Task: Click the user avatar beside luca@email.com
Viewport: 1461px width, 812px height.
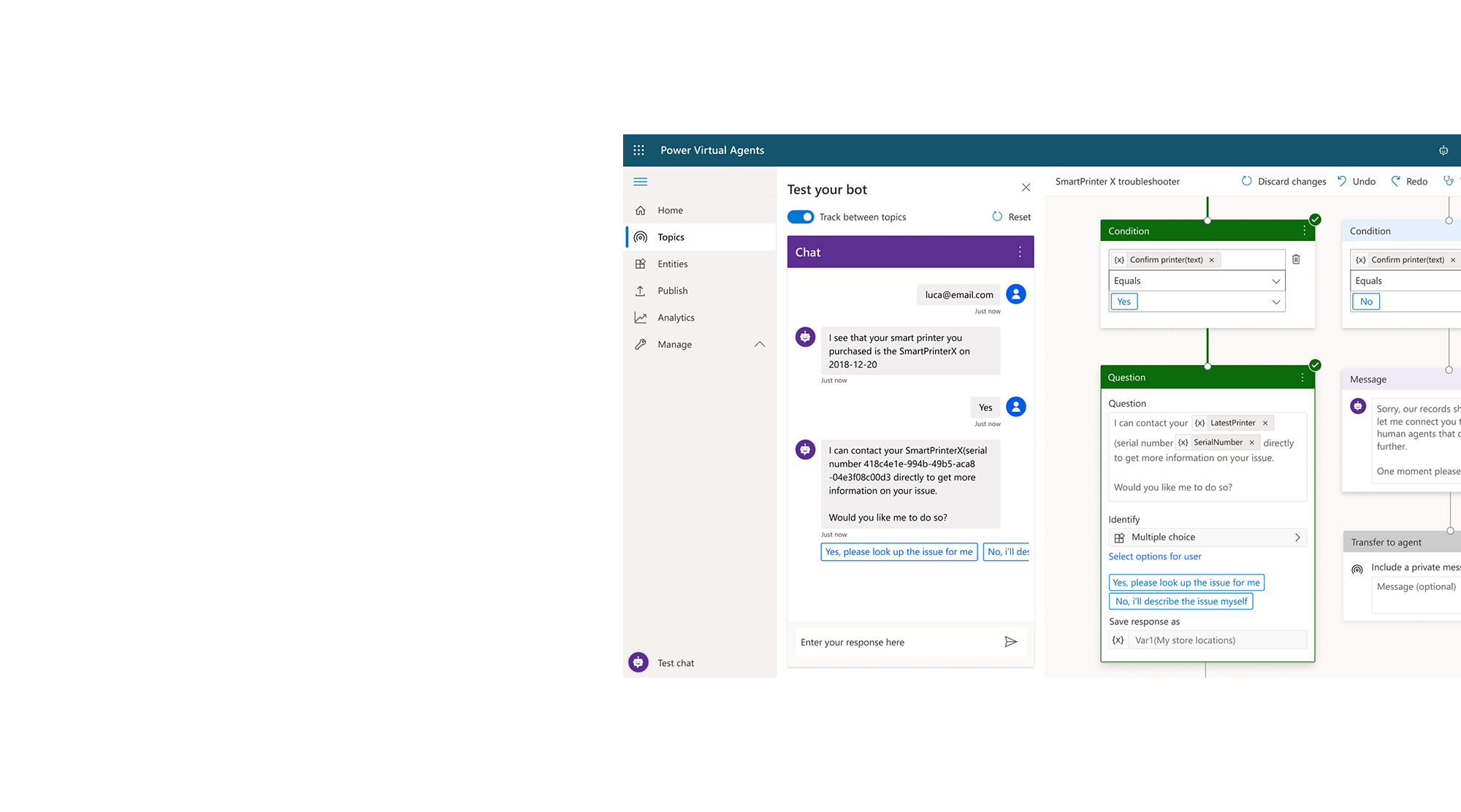Action: [1015, 294]
